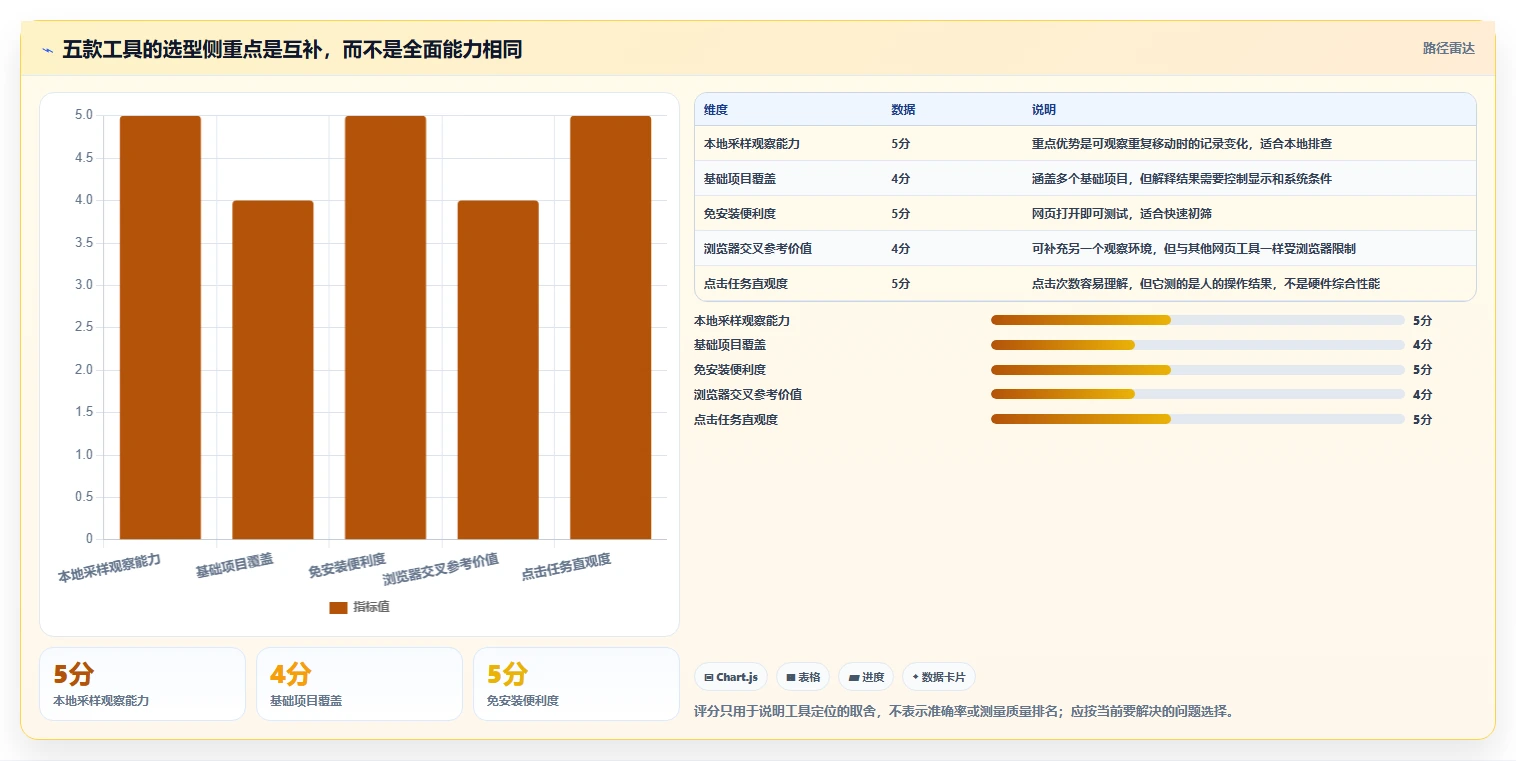Image resolution: width=1516 pixels, height=761 pixels.
Task: Click y-axis value 2.5
Action: click(84, 327)
